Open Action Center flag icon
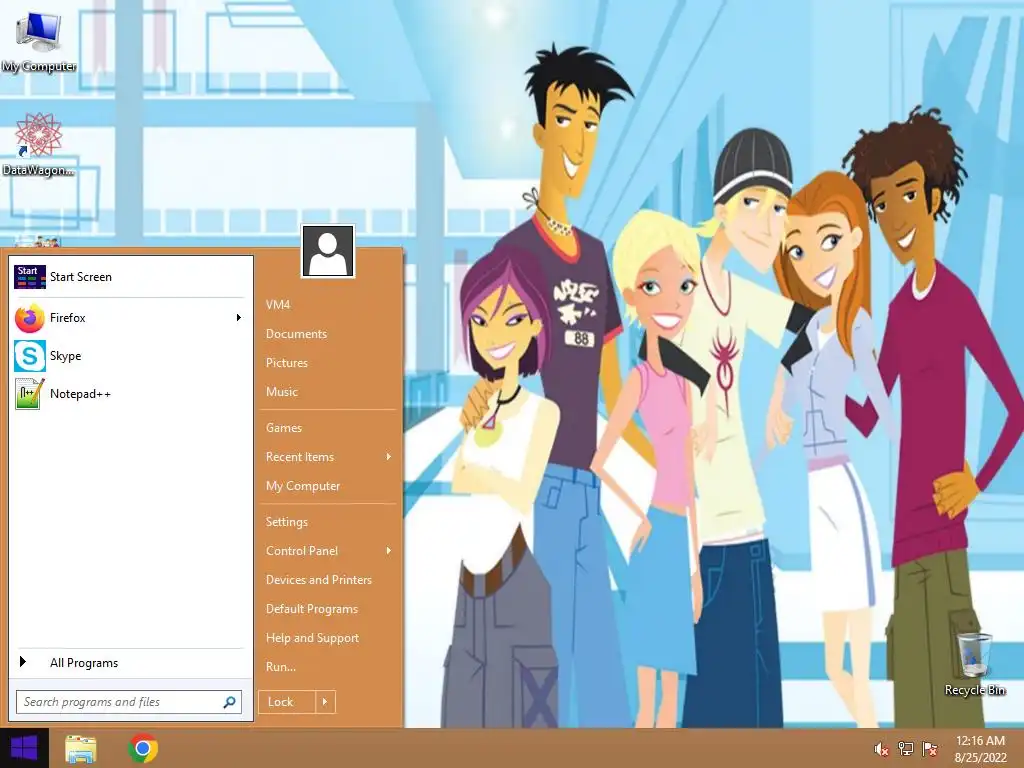The height and width of the screenshot is (768, 1024). (929, 749)
